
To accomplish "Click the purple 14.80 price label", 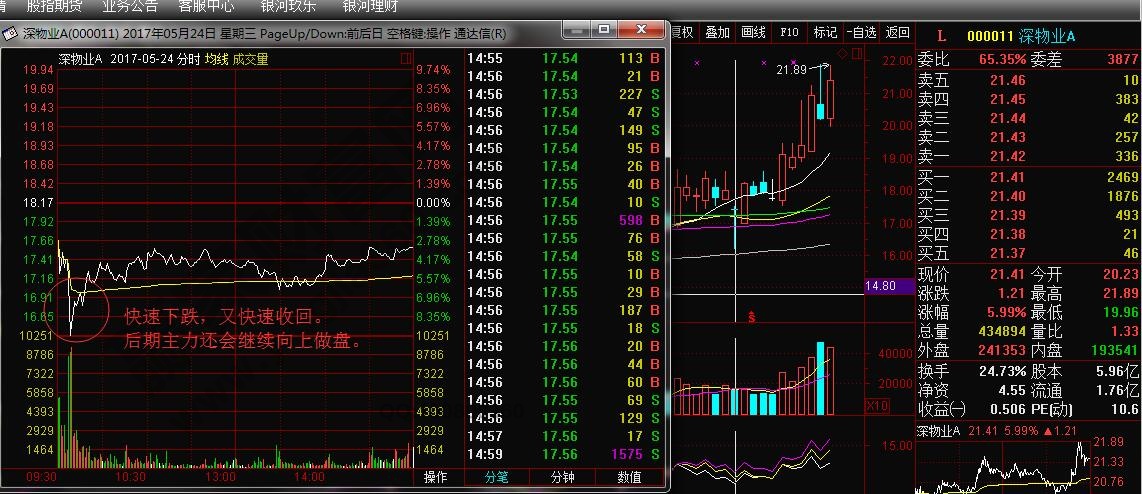I will tap(888, 286).
